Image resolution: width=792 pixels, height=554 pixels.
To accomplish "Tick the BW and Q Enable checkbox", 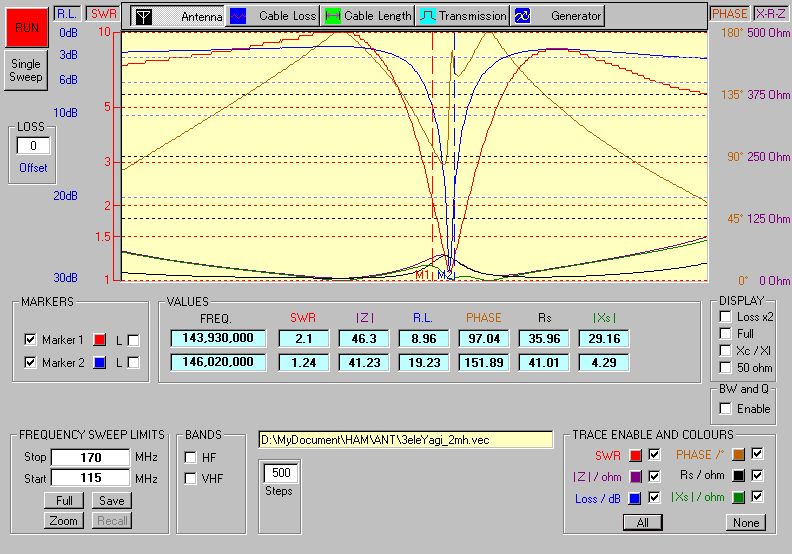I will (x=724, y=409).
